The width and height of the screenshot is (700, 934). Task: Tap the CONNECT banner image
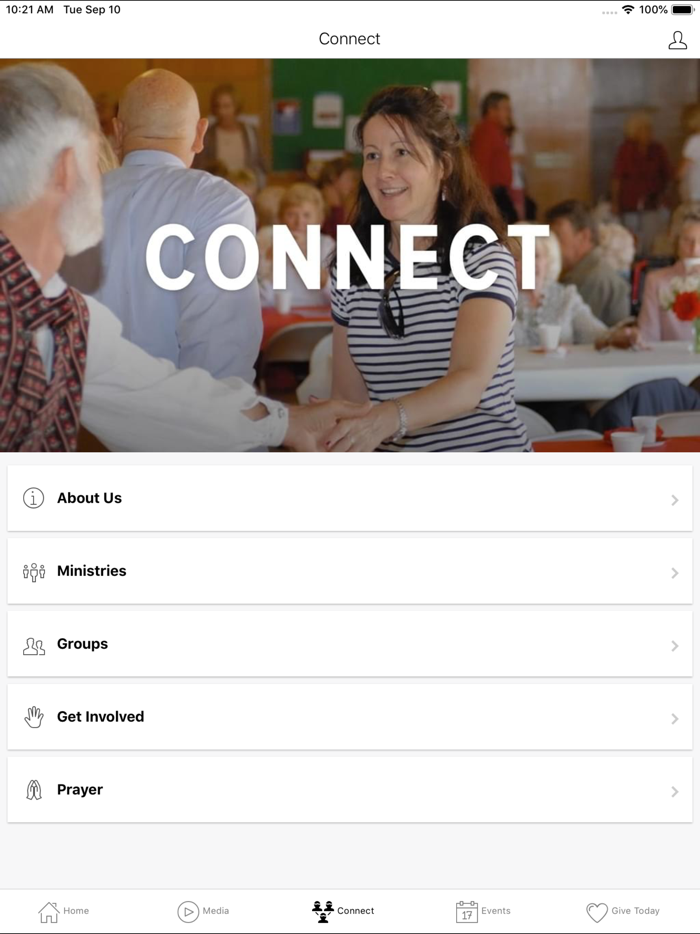coord(350,255)
